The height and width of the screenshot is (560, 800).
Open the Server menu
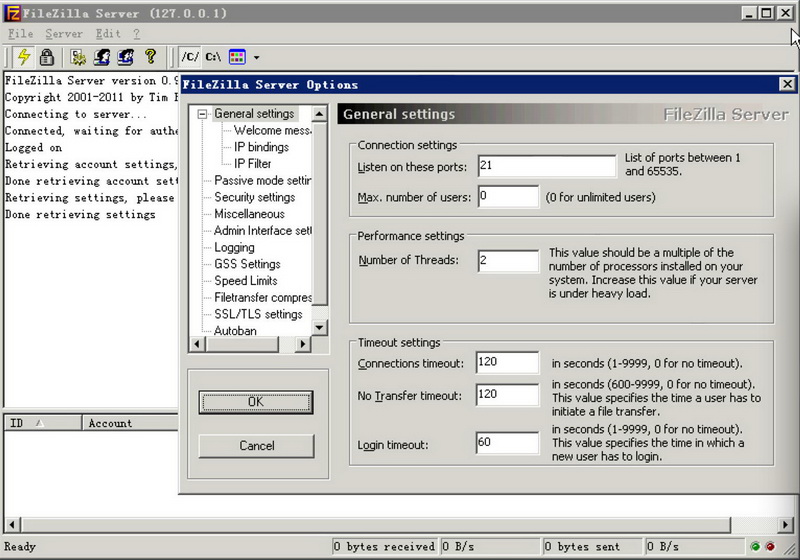point(64,34)
